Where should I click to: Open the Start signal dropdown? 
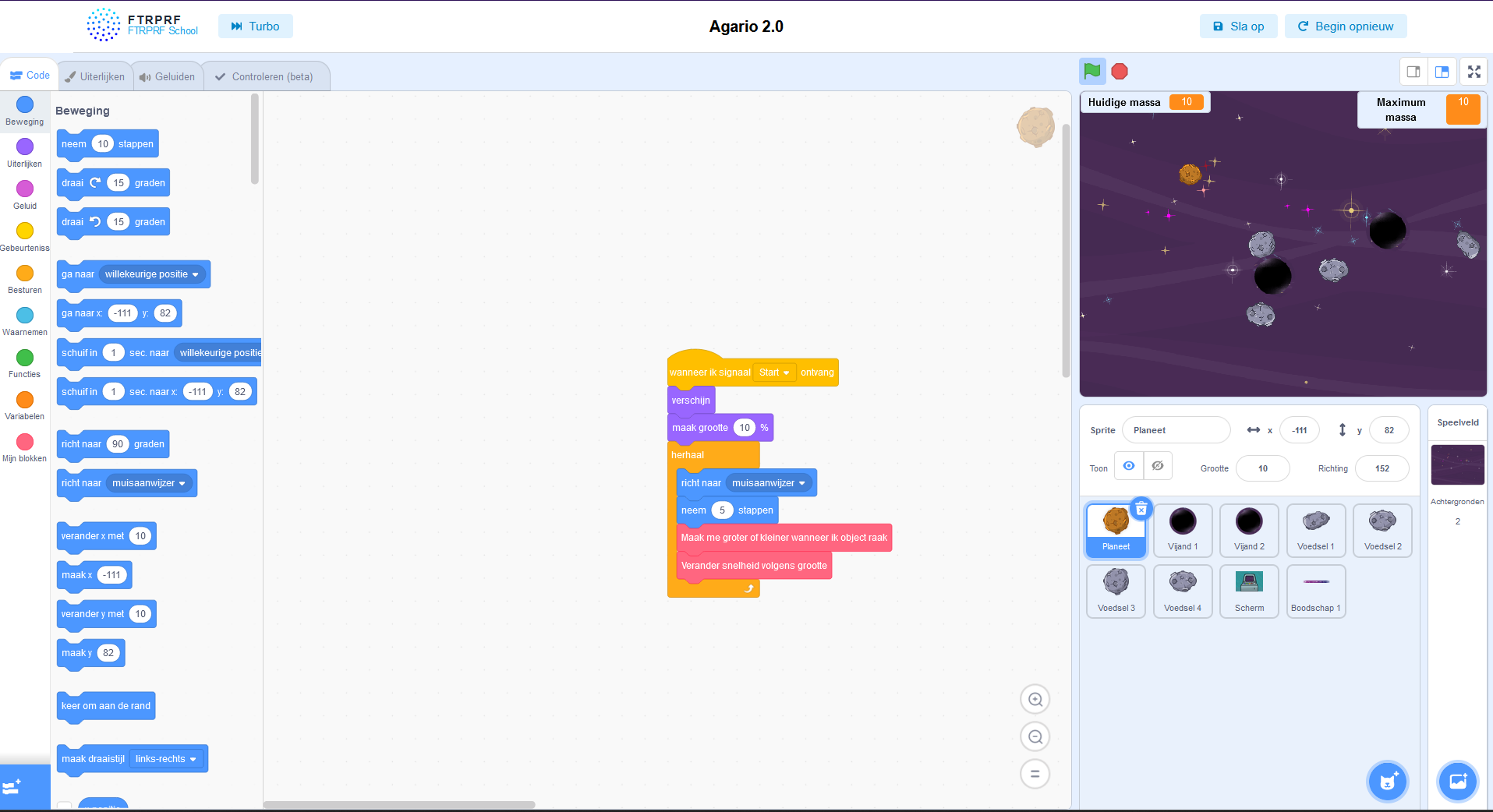tap(774, 372)
